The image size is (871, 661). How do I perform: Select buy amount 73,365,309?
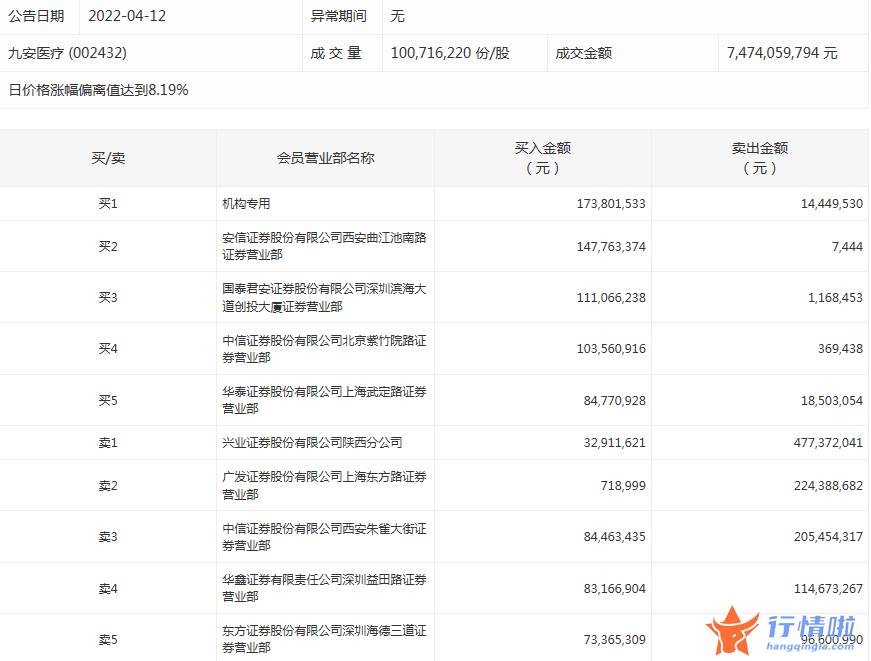point(614,639)
